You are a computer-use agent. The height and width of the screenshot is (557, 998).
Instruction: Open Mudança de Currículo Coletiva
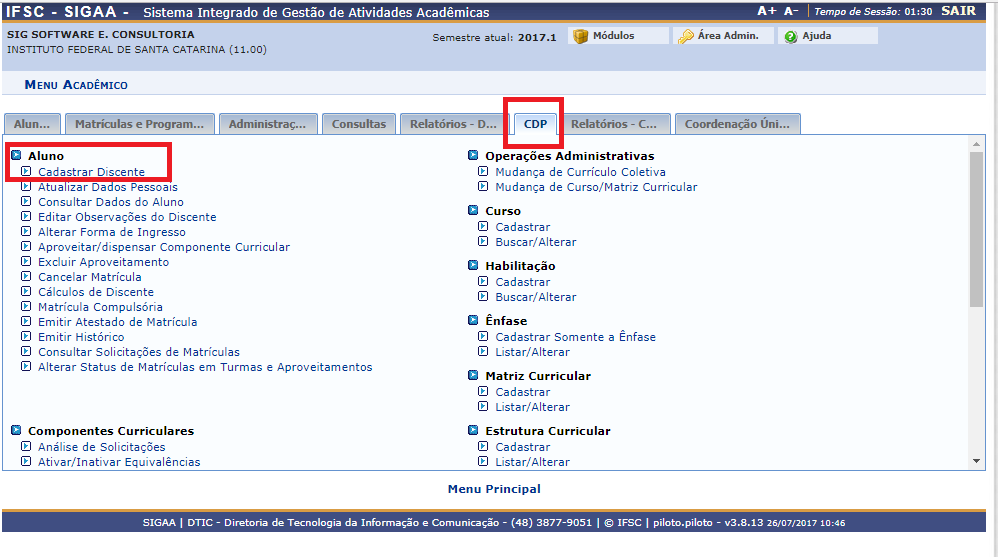[x=580, y=172]
